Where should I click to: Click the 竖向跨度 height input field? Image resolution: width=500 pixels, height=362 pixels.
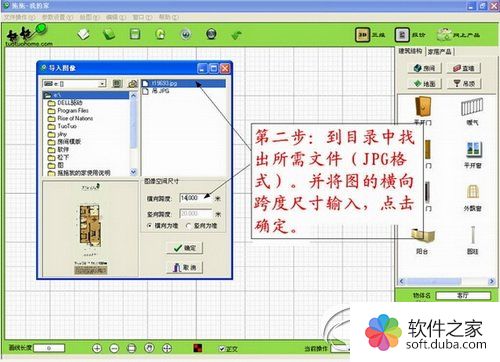click(196, 213)
